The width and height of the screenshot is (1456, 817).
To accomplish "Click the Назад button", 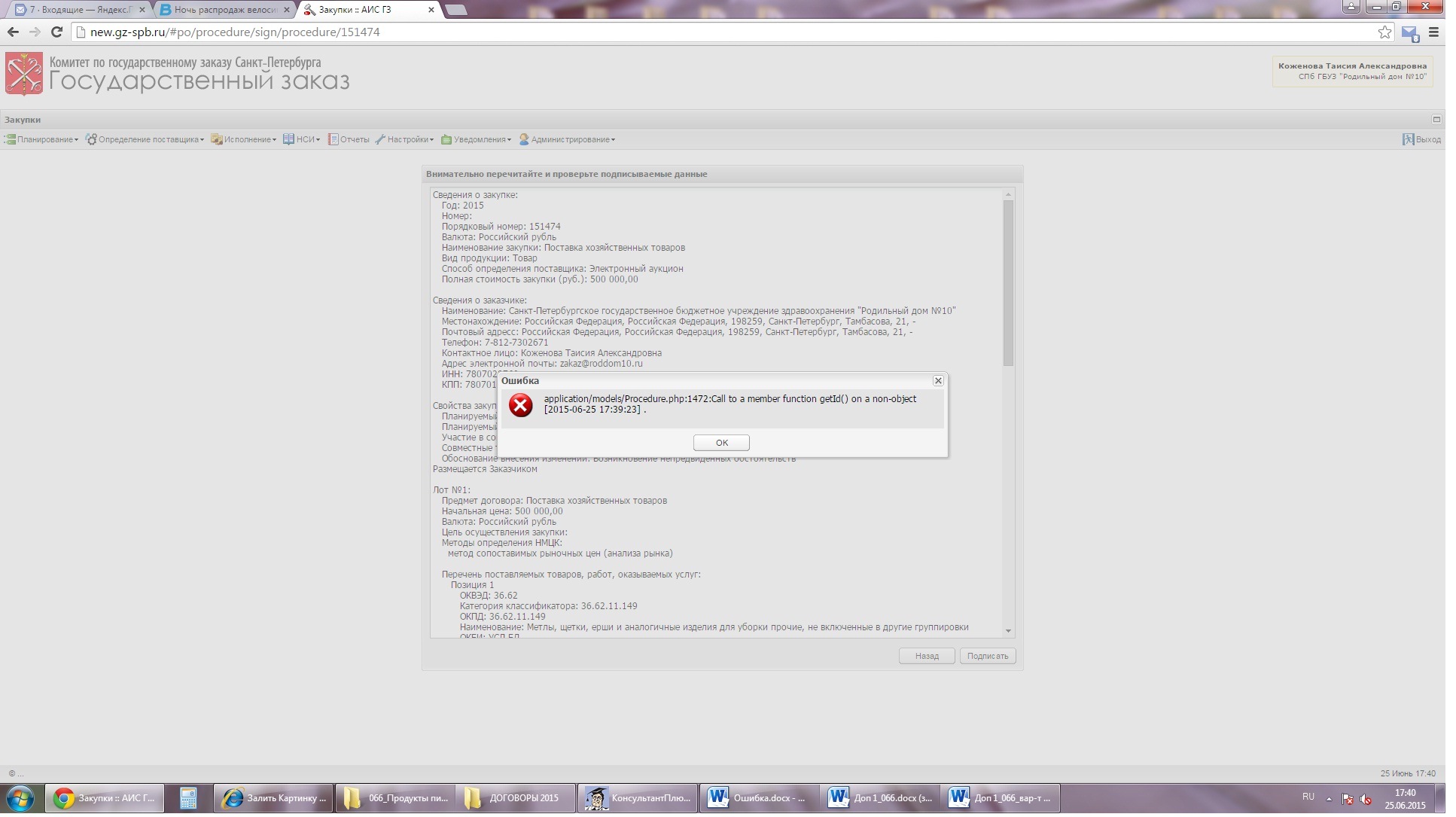I will [x=927, y=656].
